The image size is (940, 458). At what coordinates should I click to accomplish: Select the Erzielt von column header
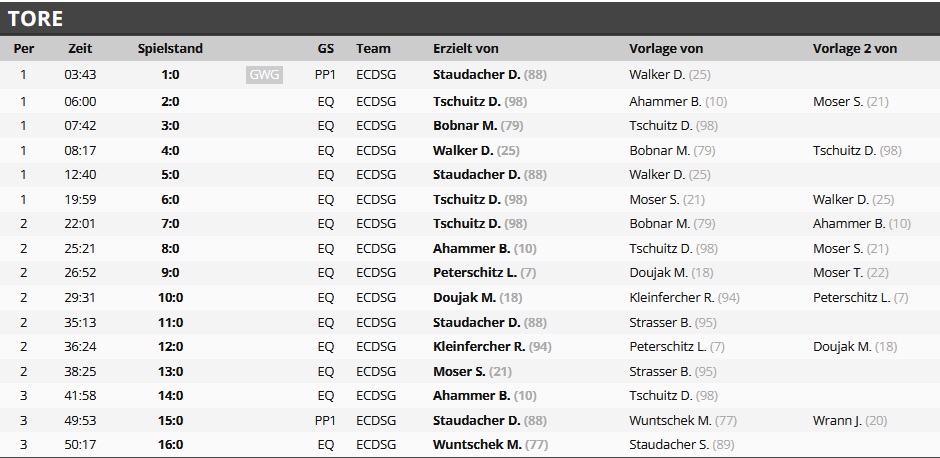[x=465, y=48]
